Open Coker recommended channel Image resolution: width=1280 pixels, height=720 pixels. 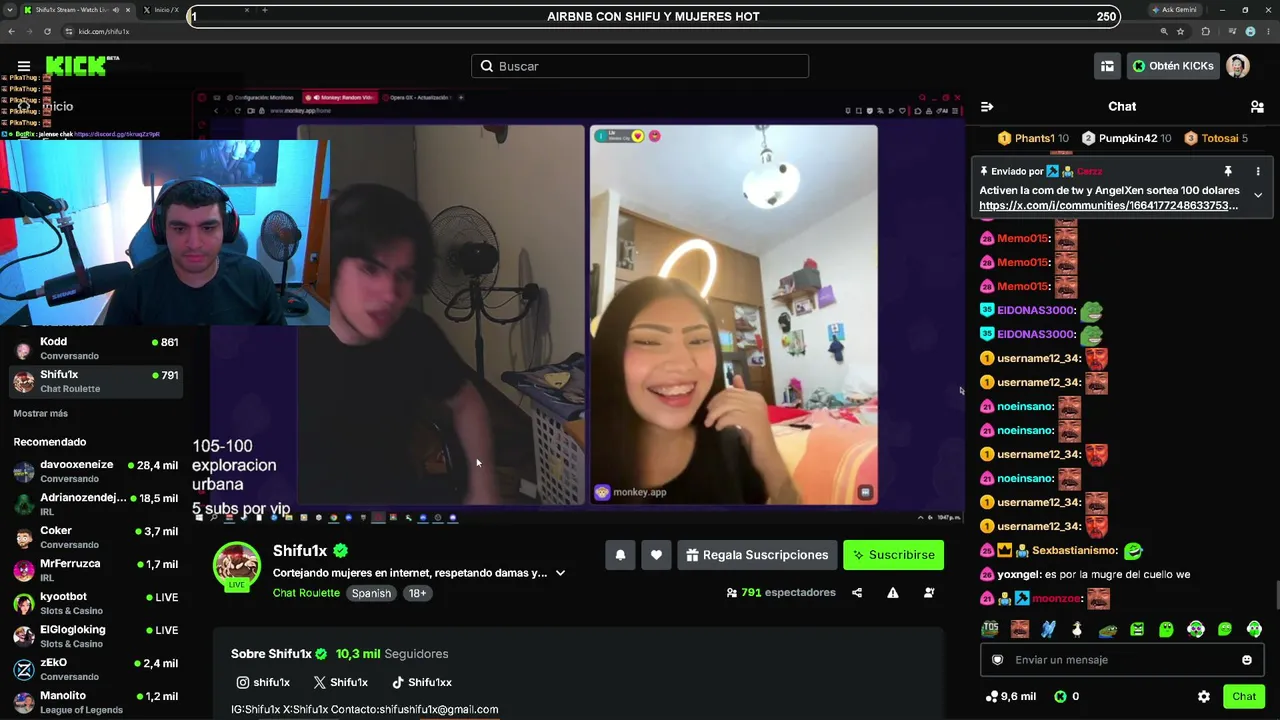[x=96, y=537]
